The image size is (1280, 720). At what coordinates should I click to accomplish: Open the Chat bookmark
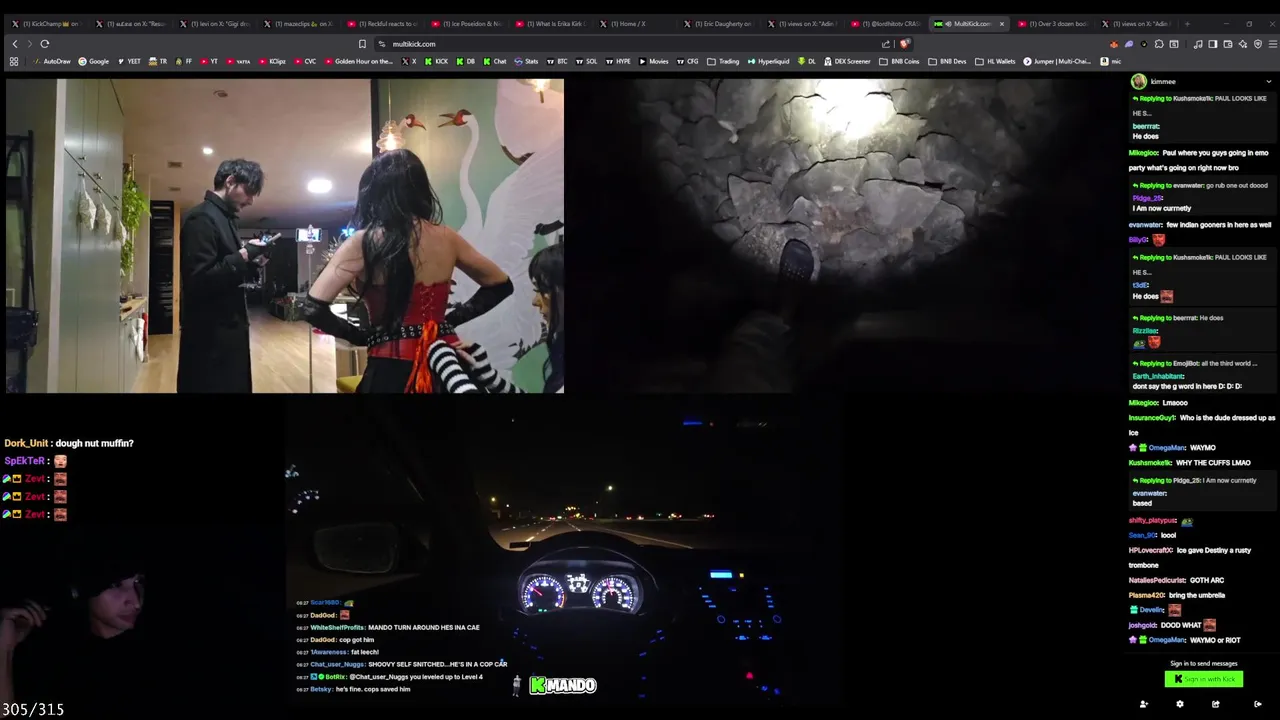[495, 61]
